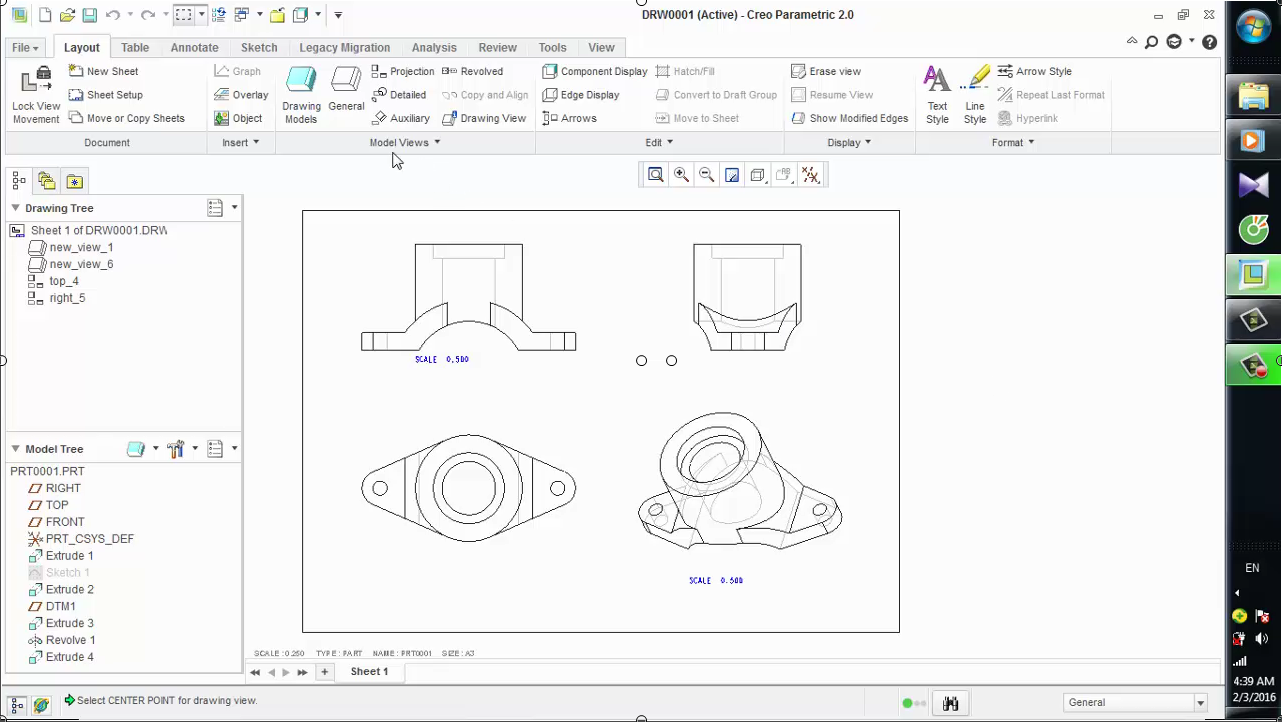Click the Erase view button
The image size is (1282, 722).
827,71
